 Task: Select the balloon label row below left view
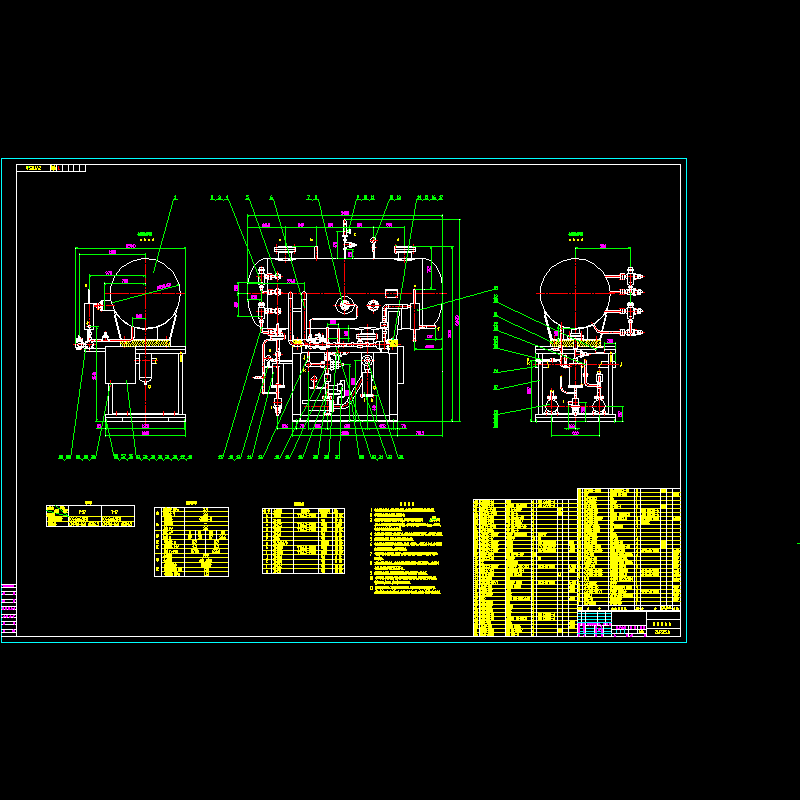125,457
